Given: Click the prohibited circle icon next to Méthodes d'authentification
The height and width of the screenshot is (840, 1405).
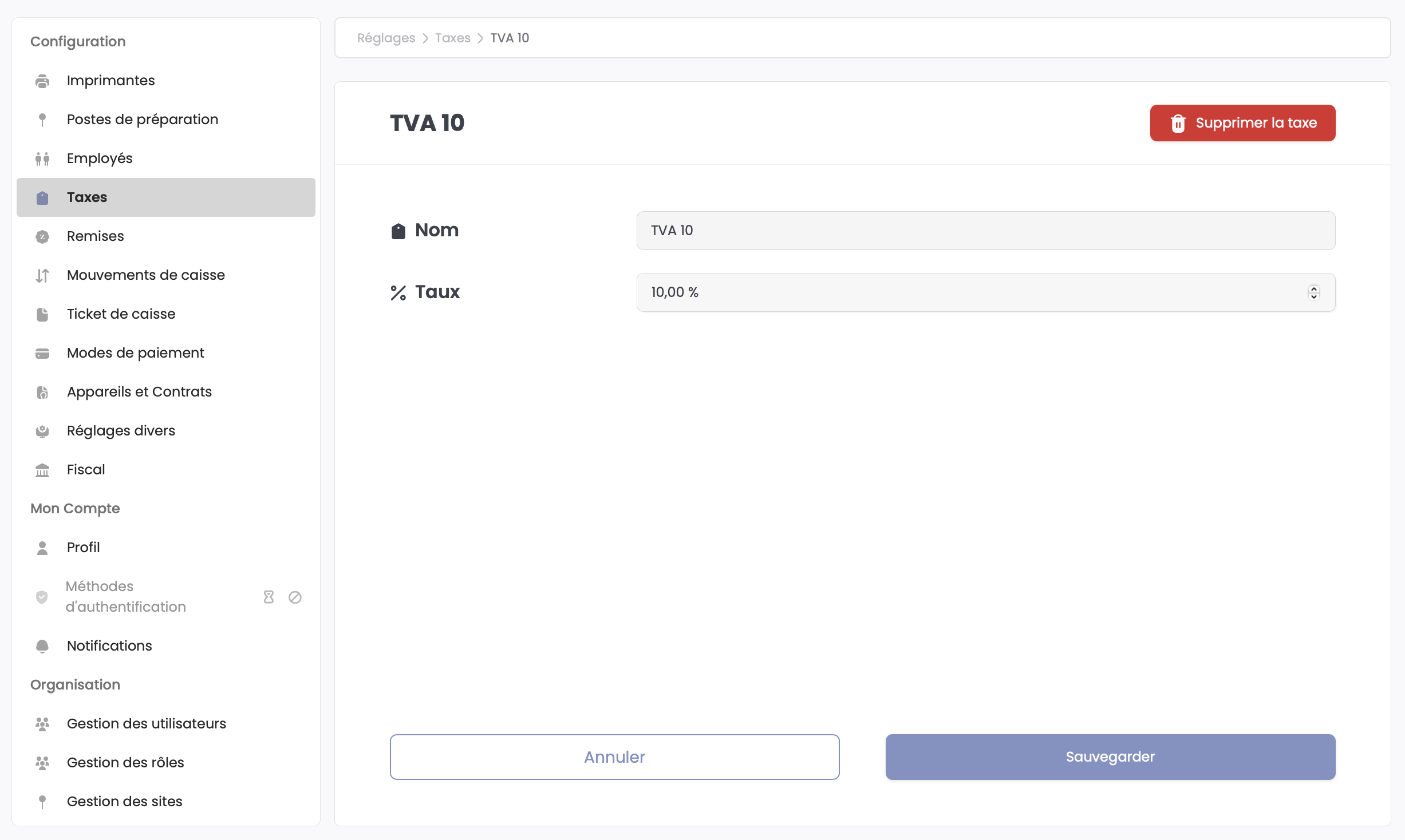Looking at the screenshot, I should click(x=295, y=597).
